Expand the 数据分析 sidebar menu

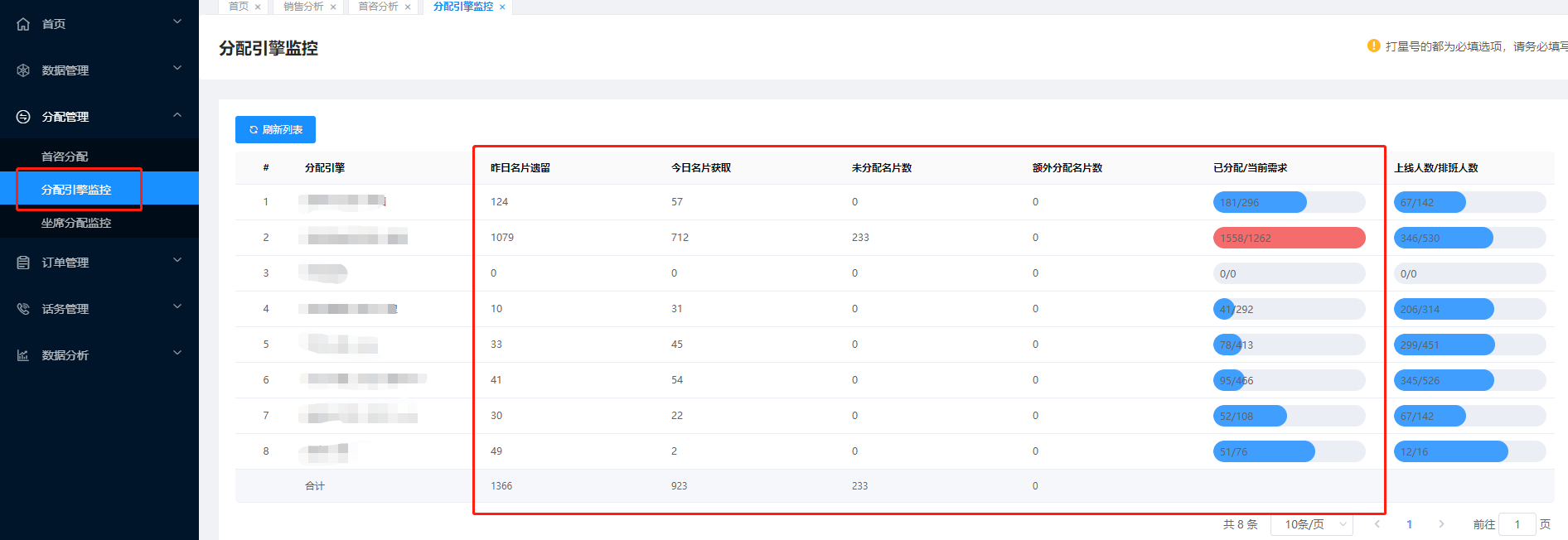pyautogui.click(x=177, y=353)
